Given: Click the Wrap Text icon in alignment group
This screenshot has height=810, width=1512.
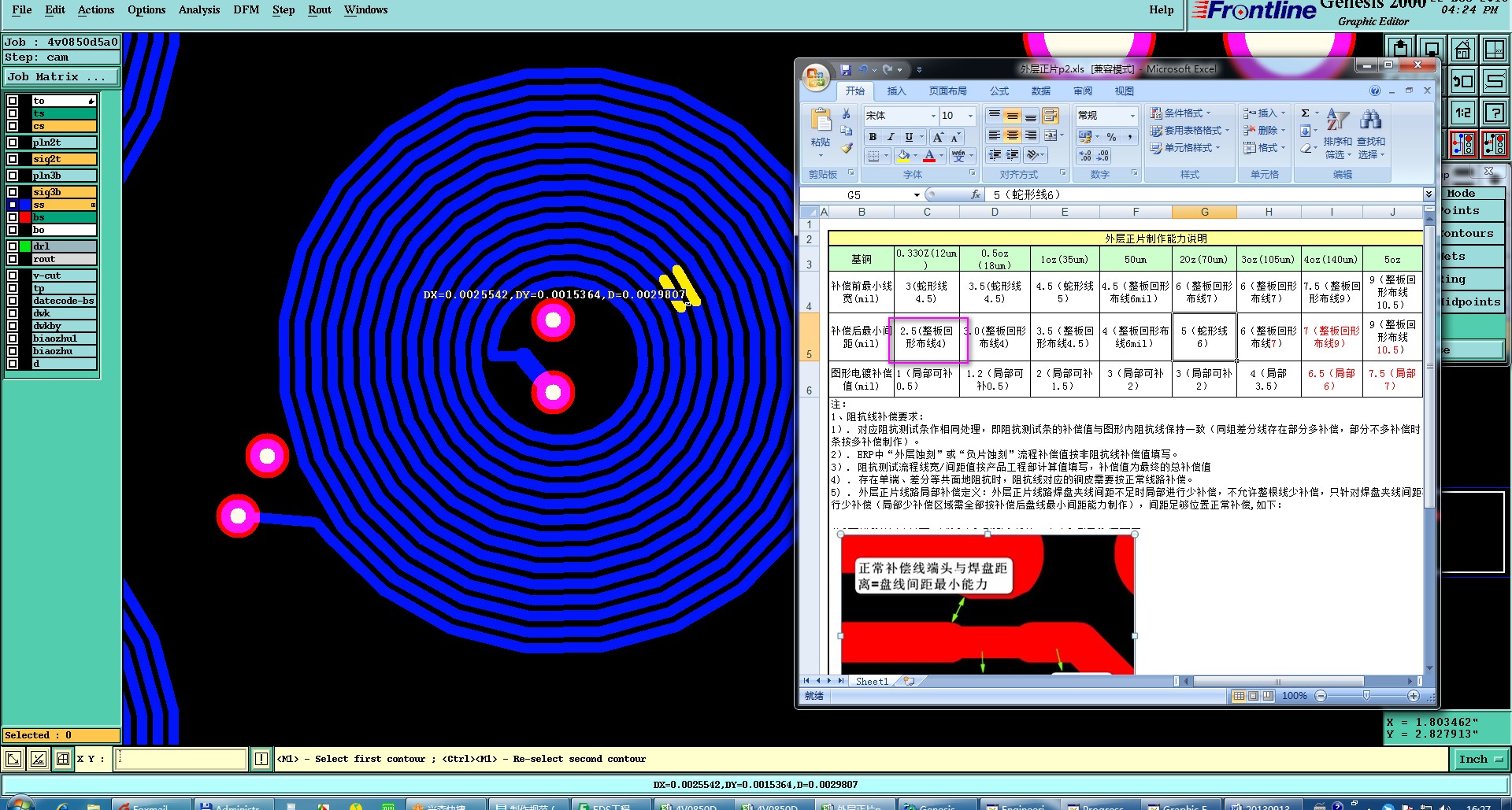Looking at the screenshot, I should click(x=1050, y=116).
